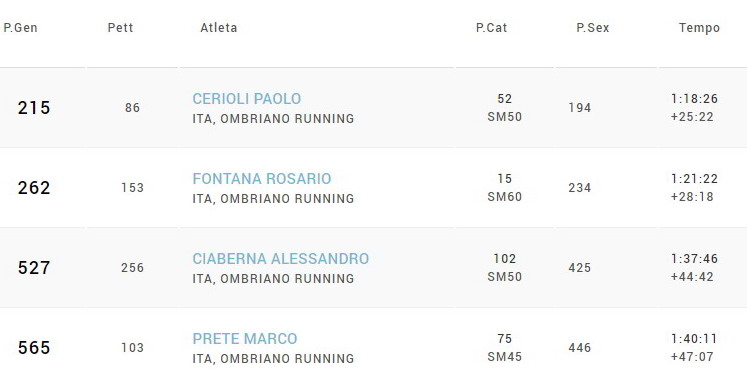Sort by Atleta column header
This screenshot has height=370, width=747.
point(219,28)
